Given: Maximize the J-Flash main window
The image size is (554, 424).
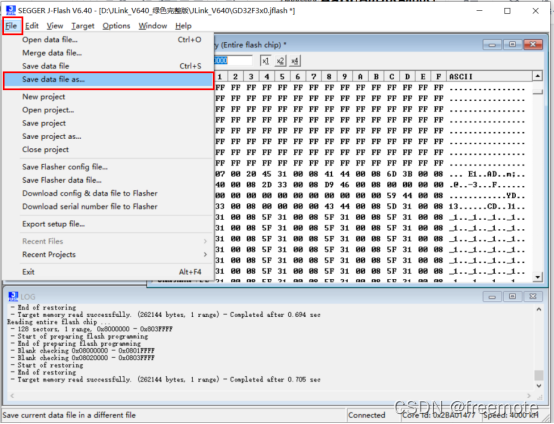Looking at the screenshot, I should tap(507, 11).
